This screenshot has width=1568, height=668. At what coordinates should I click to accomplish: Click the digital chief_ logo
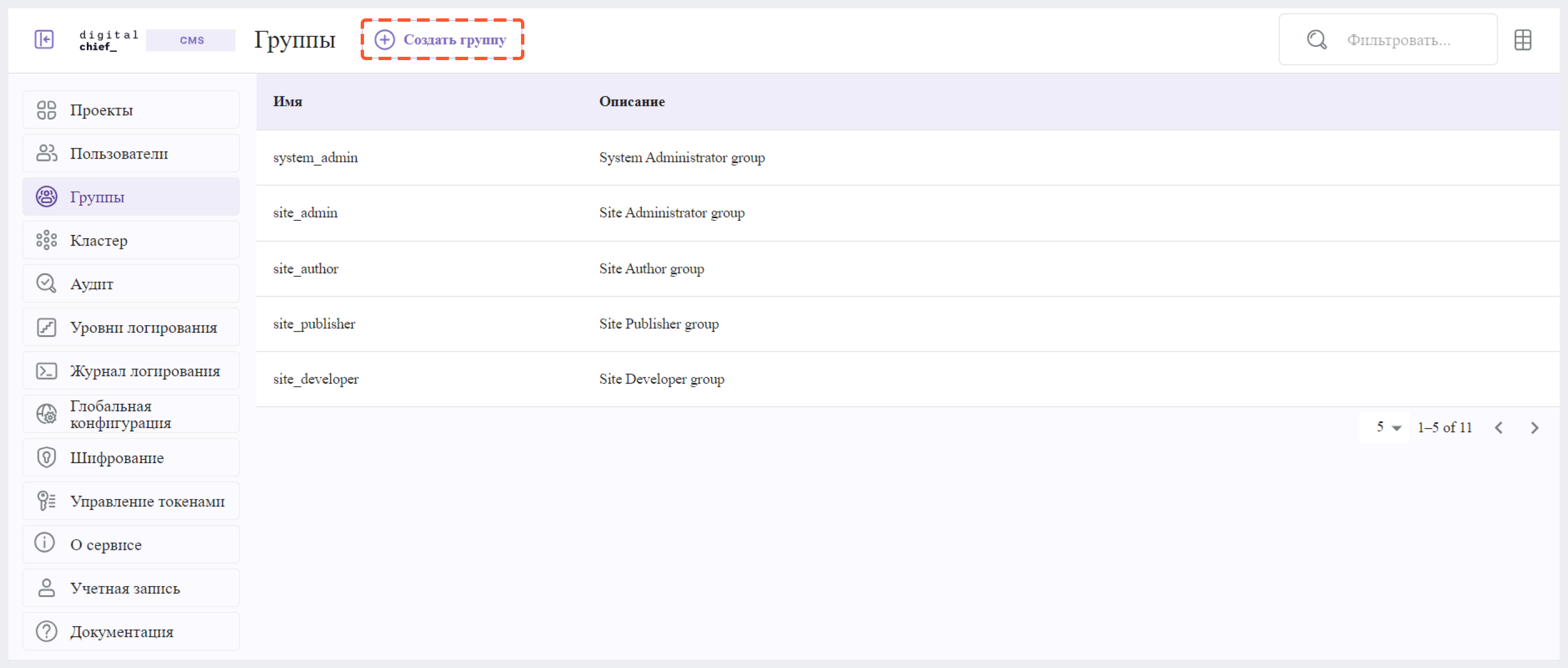point(109,40)
